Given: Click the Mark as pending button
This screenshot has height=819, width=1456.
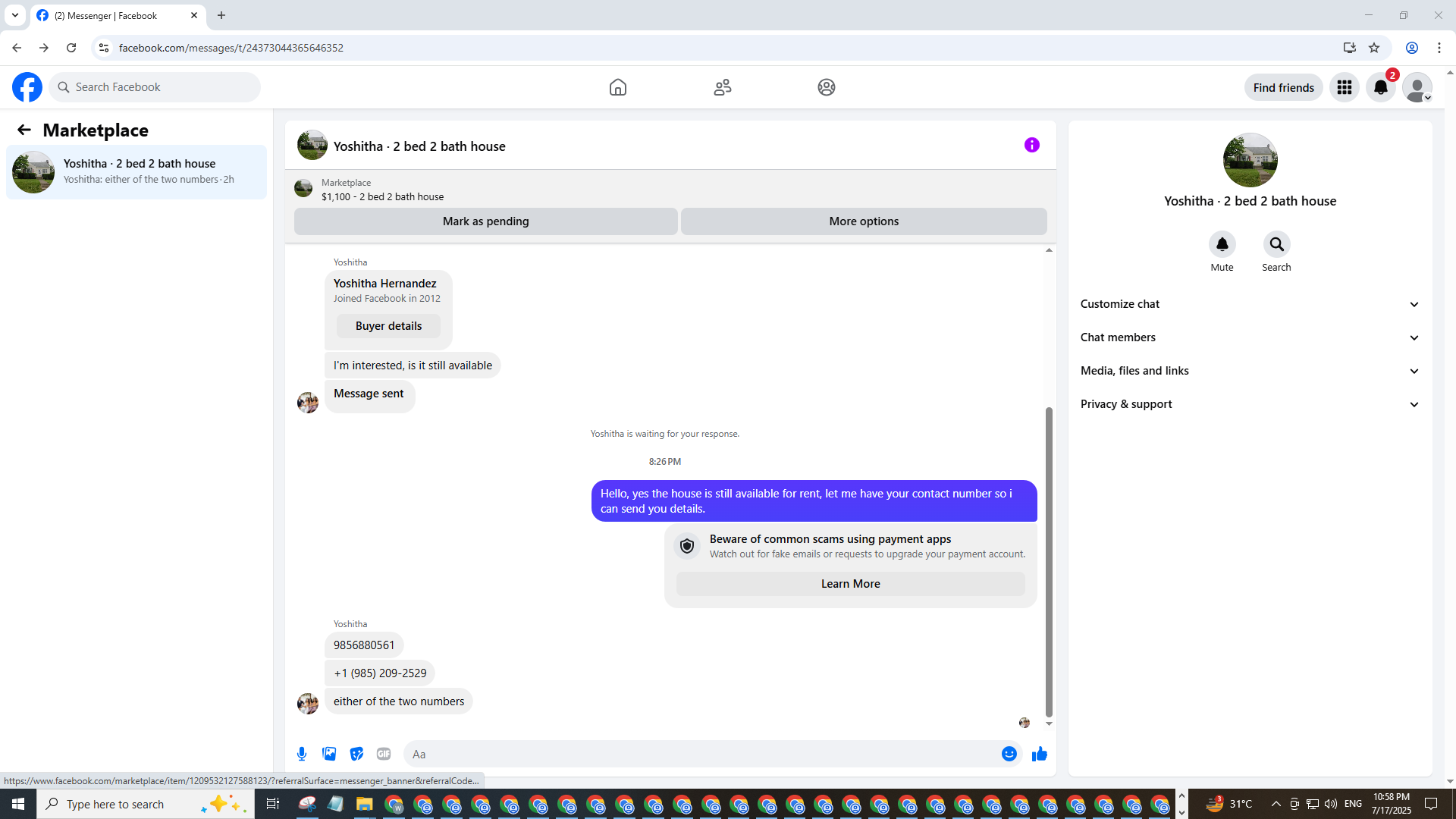Looking at the screenshot, I should tap(486, 221).
